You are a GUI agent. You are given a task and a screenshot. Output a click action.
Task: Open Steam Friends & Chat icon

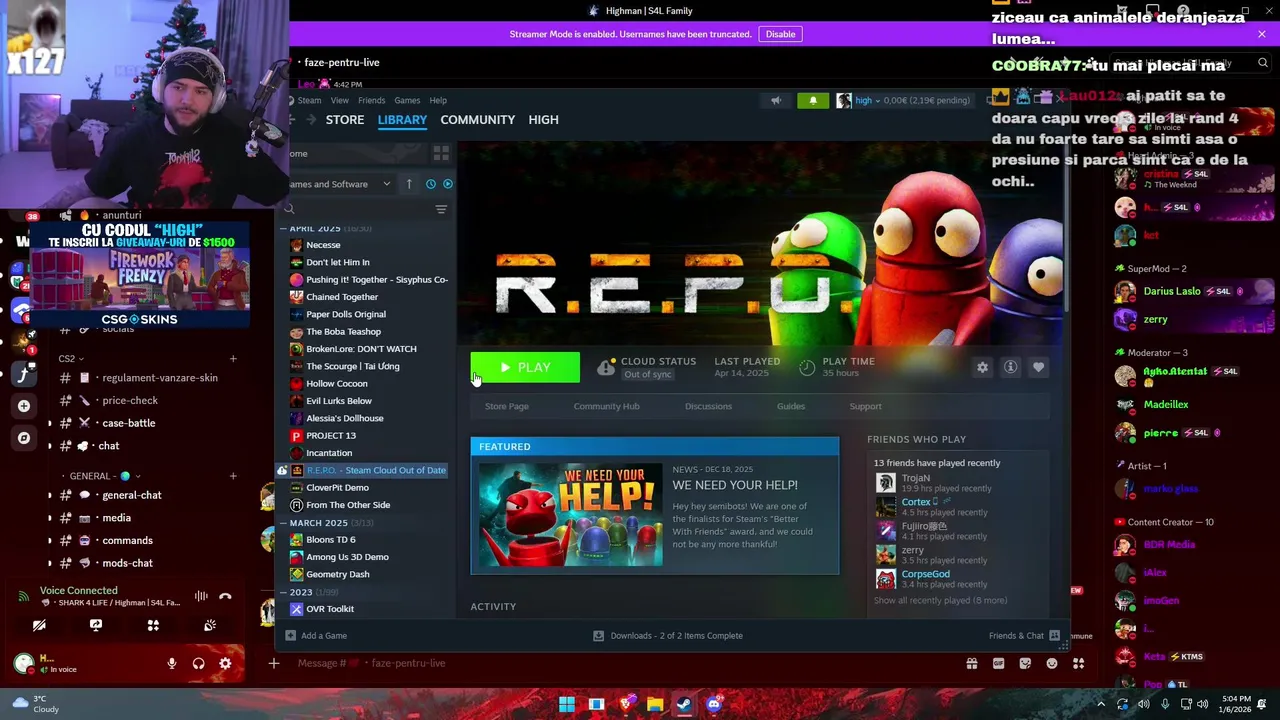pos(1053,636)
